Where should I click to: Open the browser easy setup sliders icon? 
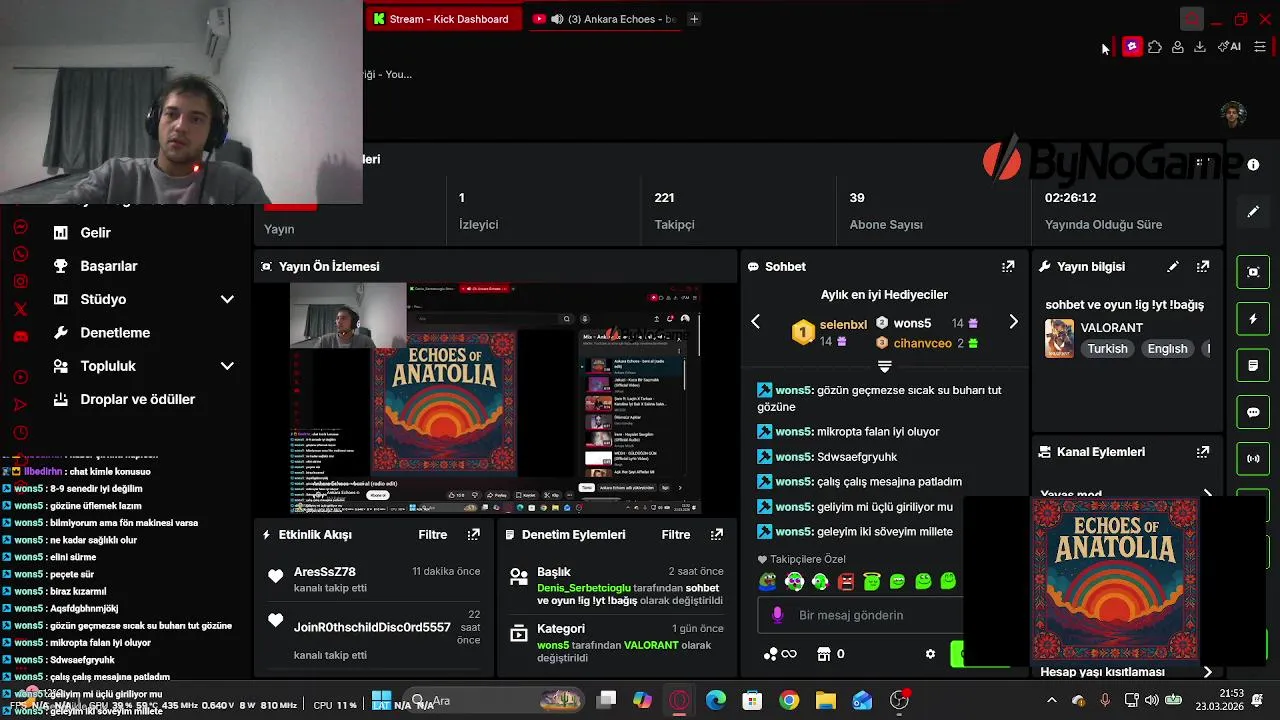pyautogui.click(x=1260, y=47)
